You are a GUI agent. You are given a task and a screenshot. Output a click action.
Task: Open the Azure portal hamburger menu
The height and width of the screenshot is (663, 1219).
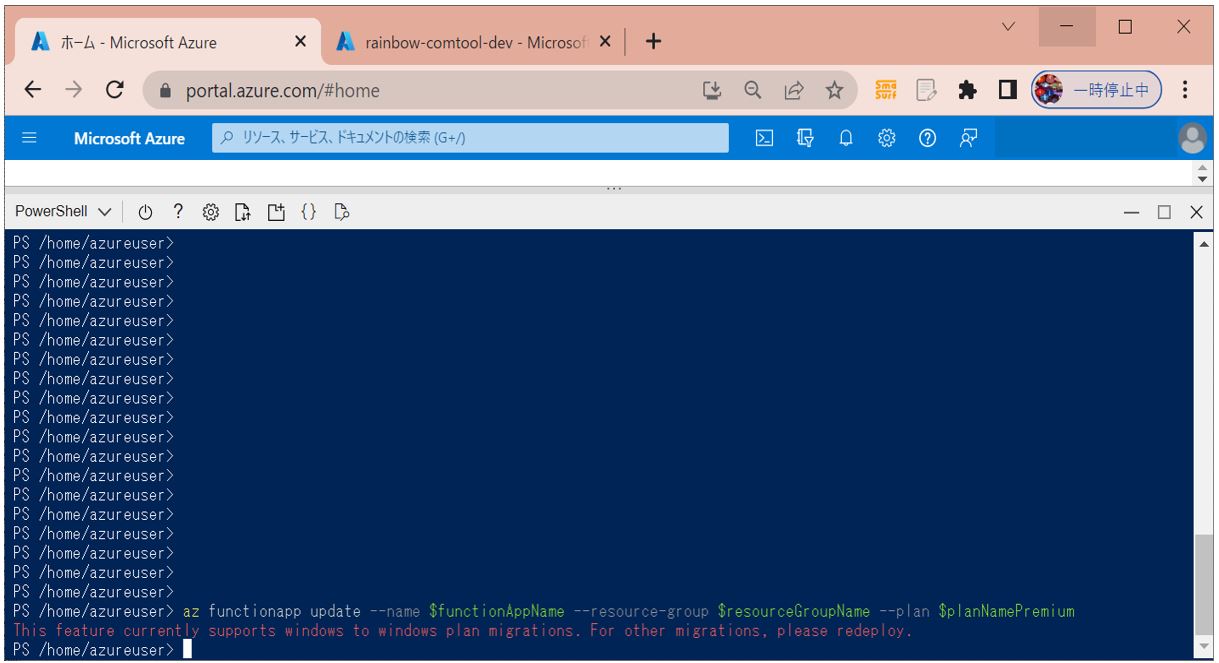coord(29,139)
